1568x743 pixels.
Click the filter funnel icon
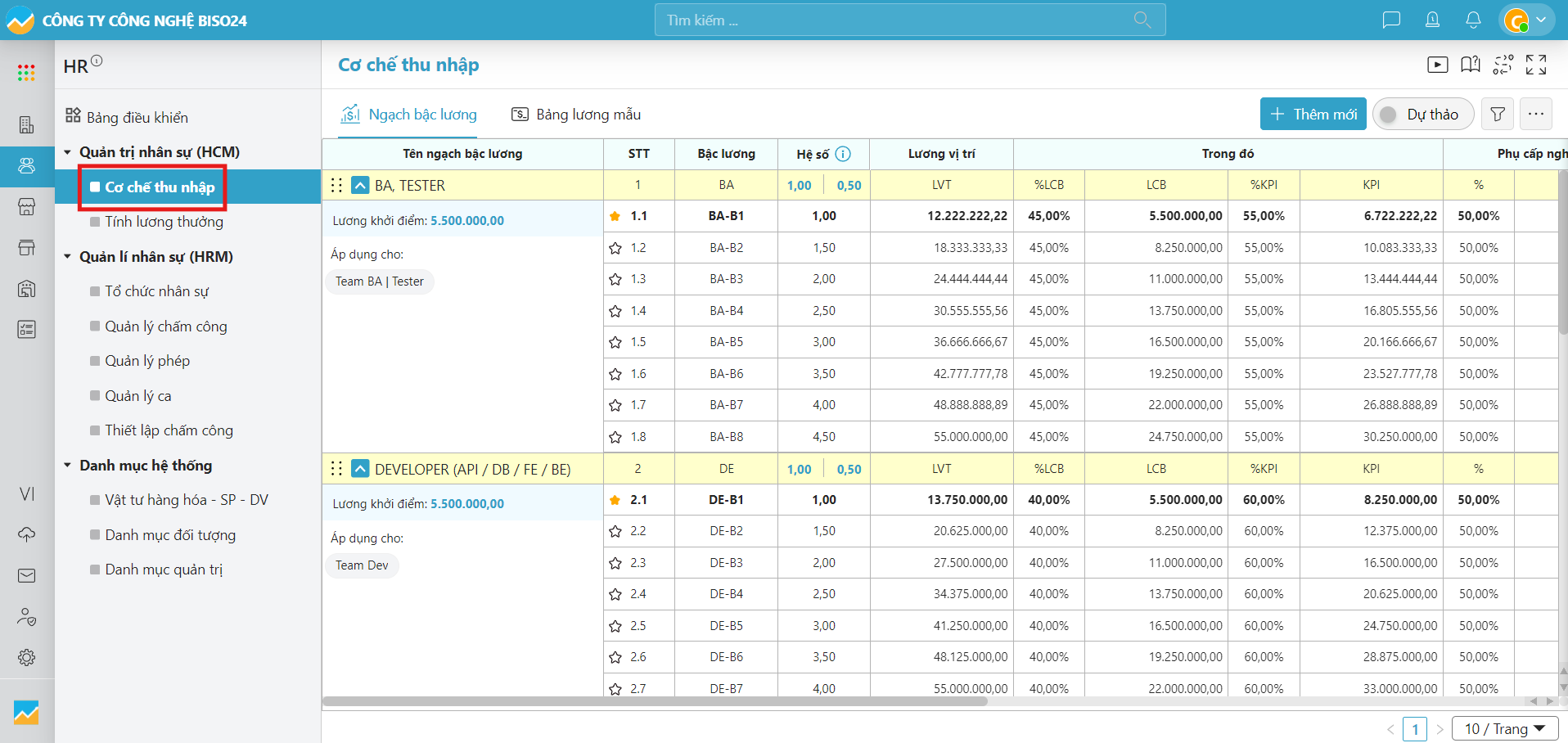pyautogui.click(x=1497, y=115)
